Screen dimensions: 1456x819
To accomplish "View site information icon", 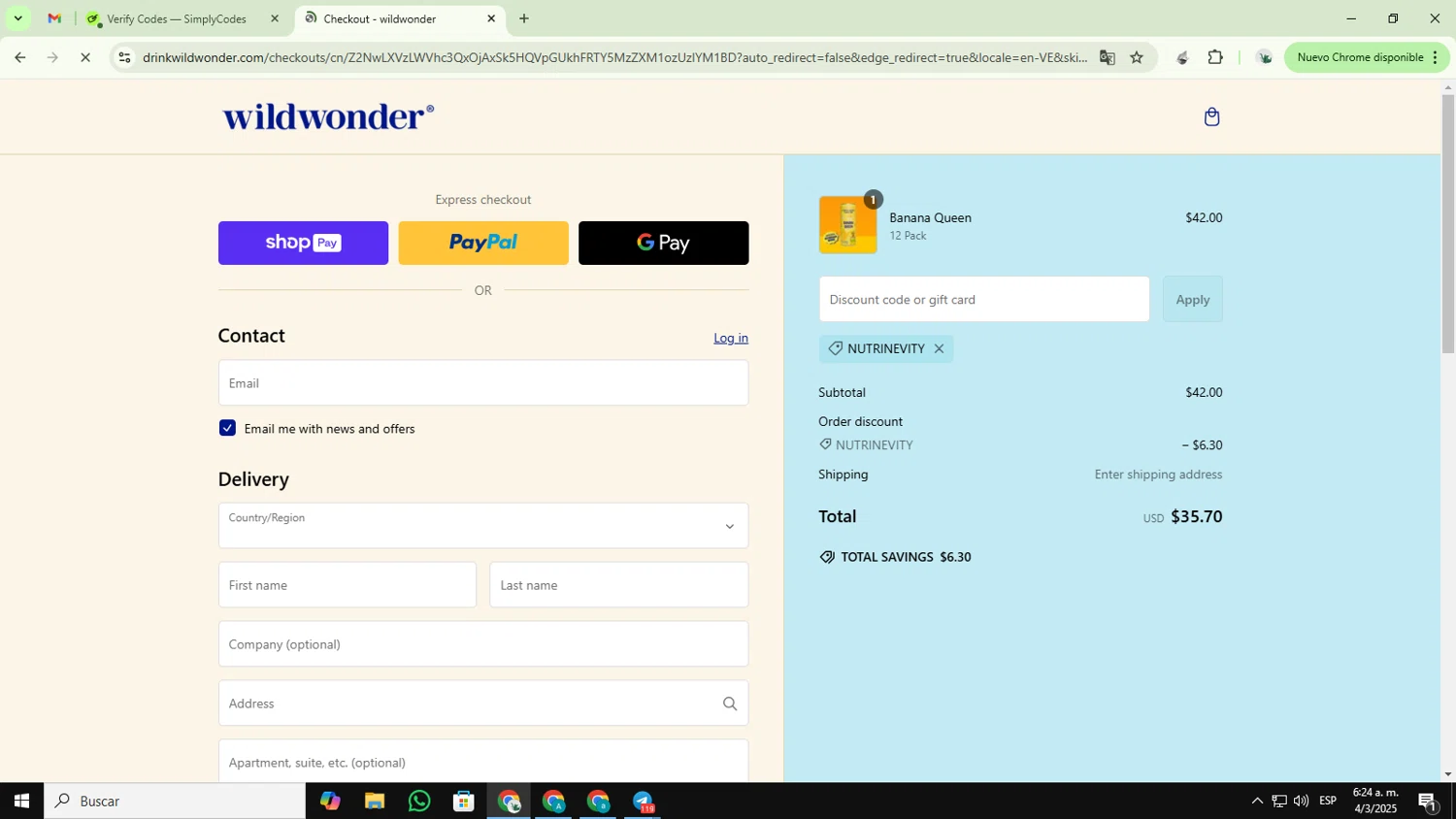I will click(x=124, y=57).
